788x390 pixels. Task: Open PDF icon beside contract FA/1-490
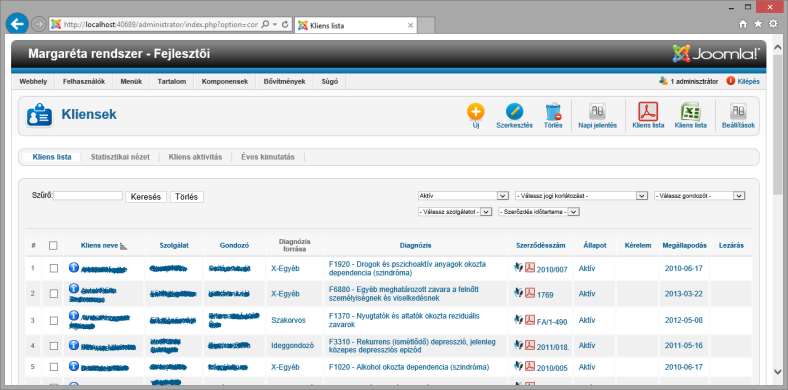[530, 320]
